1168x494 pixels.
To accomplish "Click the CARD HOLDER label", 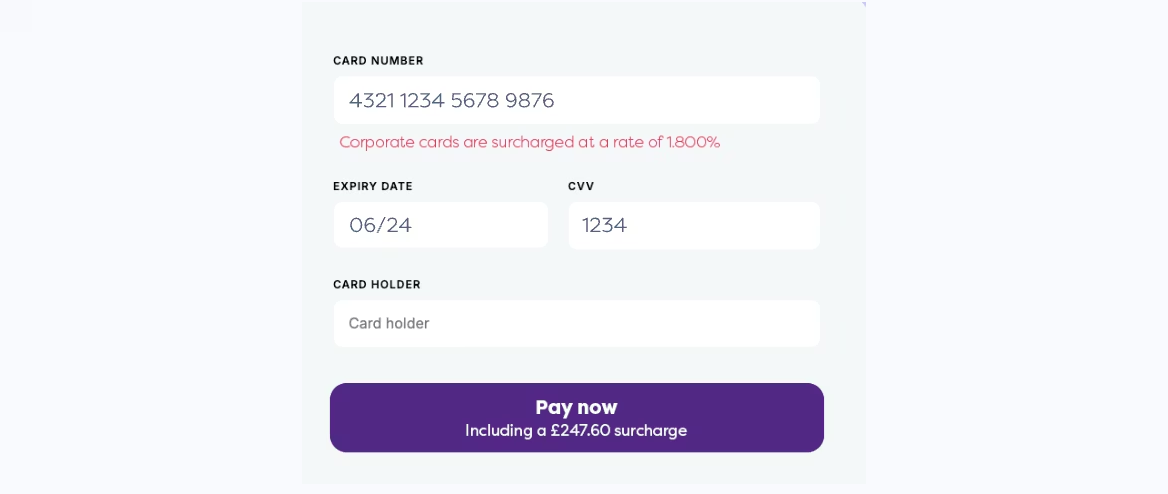I will pos(377,284).
